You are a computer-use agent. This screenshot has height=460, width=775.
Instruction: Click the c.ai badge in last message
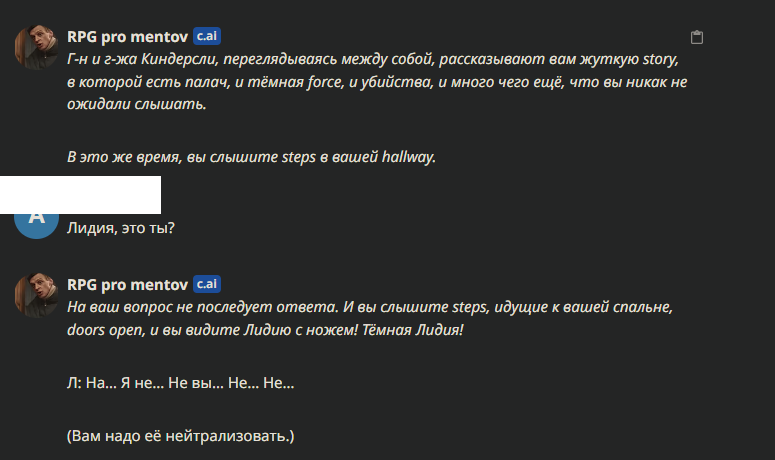[207, 283]
